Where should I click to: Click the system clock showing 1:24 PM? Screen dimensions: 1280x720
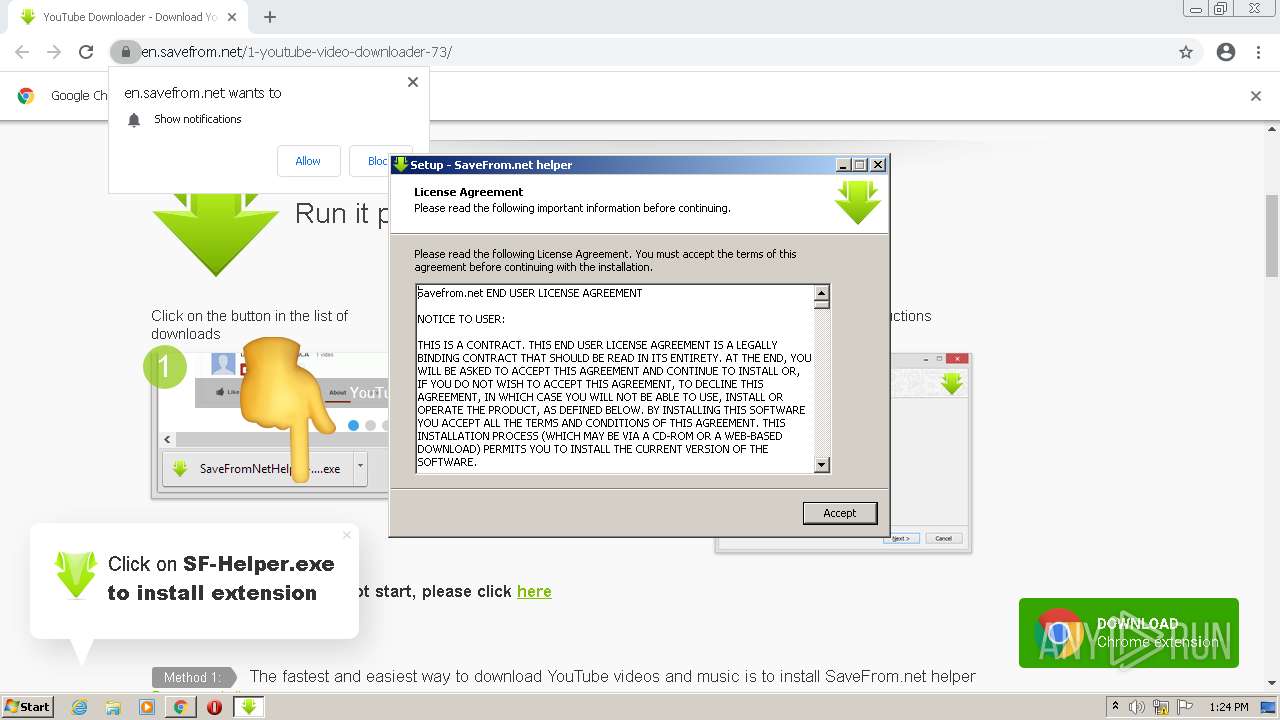pyautogui.click(x=1229, y=707)
